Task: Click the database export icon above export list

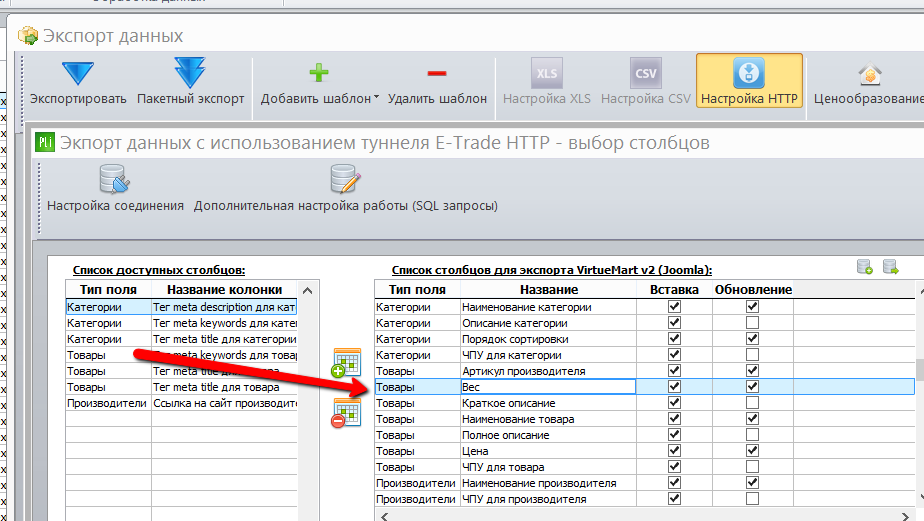Action: [891, 268]
